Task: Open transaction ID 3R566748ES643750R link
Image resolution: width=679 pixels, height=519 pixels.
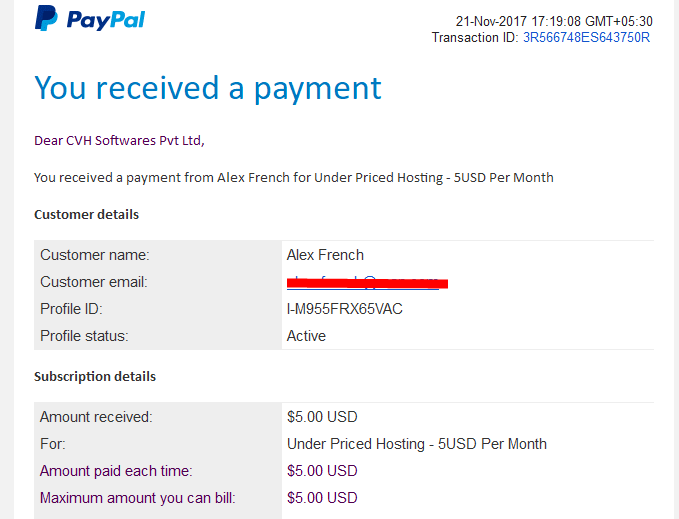Action: [586, 38]
